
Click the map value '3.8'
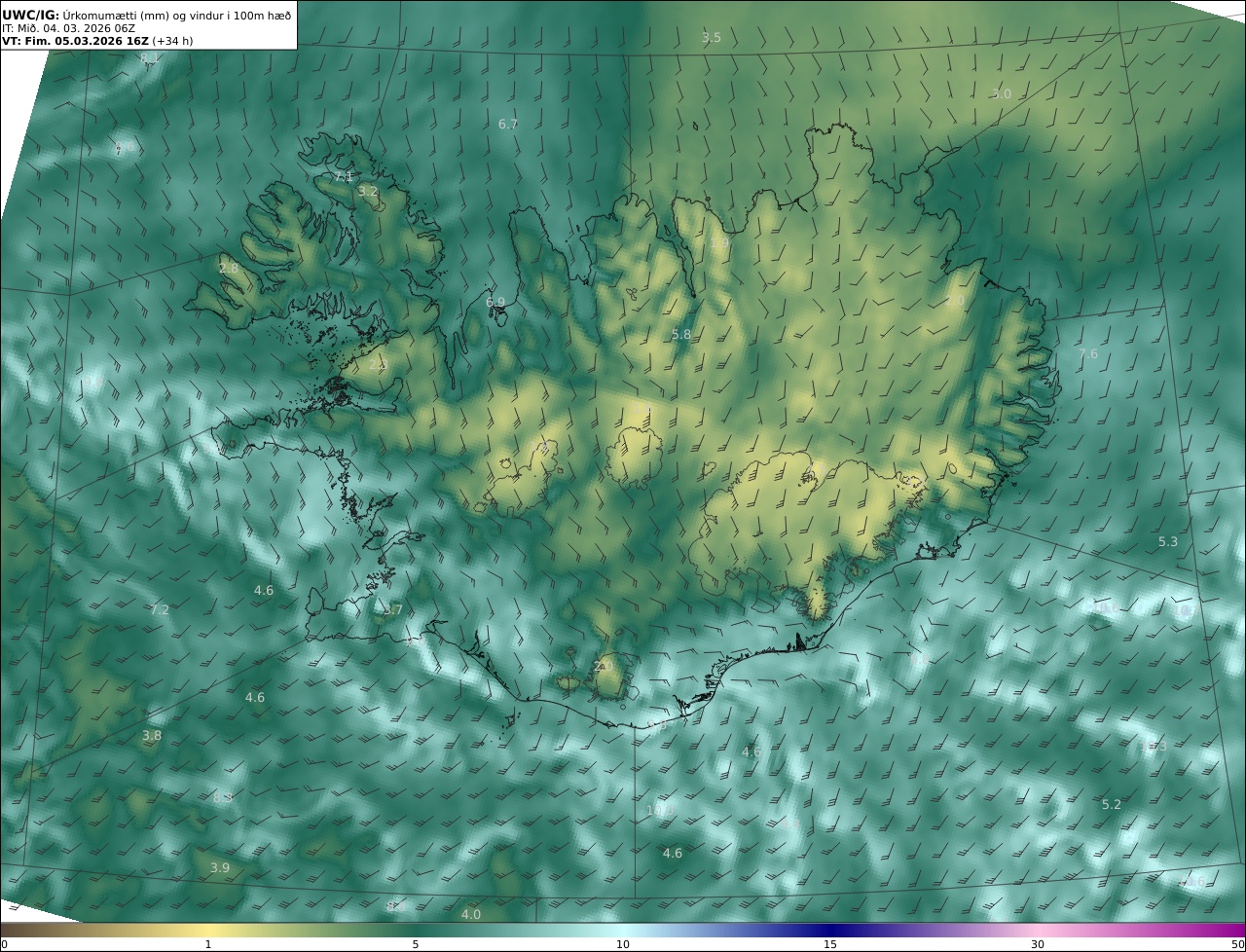coord(152,736)
